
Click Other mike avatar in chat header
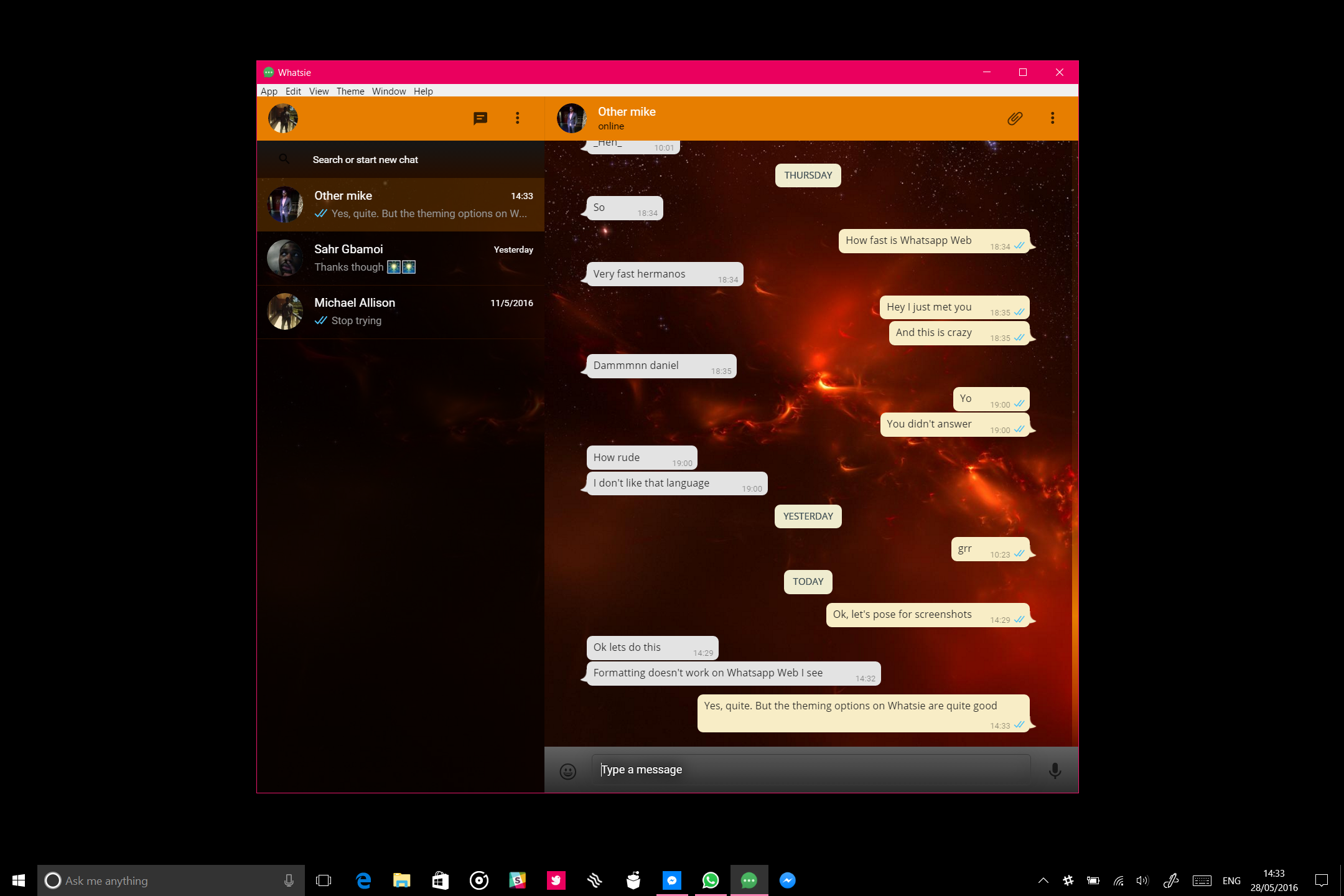(572, 118)
